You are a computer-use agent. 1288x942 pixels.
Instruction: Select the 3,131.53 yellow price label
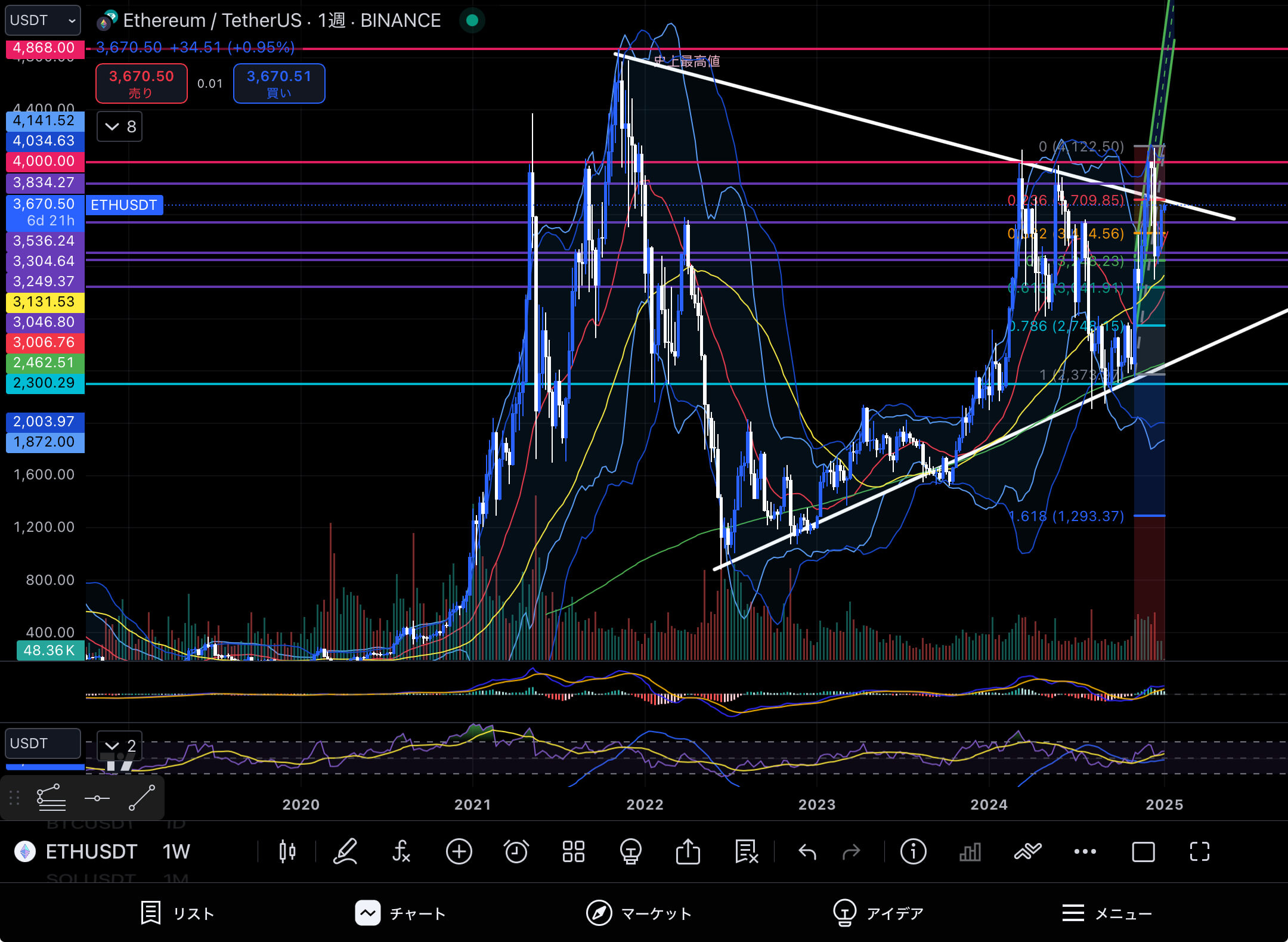[45, 302]
